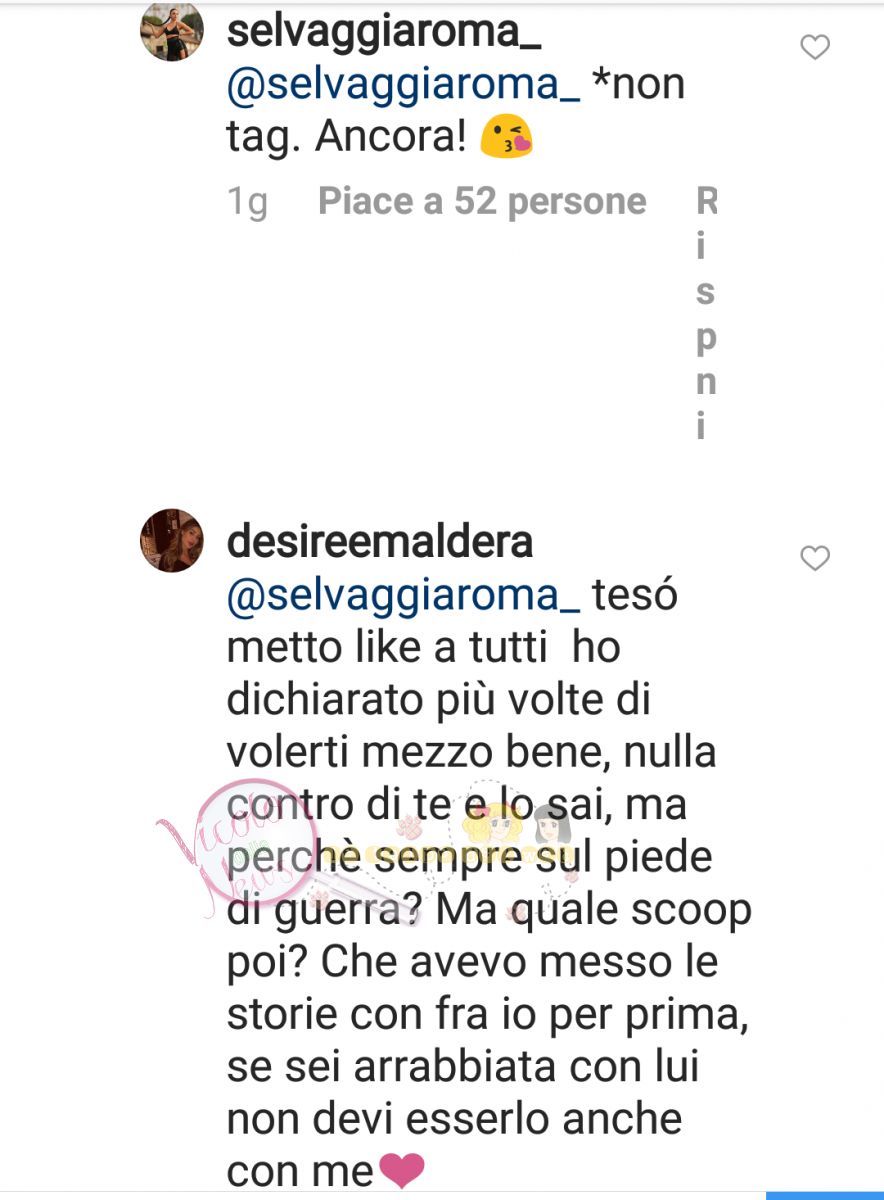
Task: Open selvaggiaroma_ profile picture avatar
Action: (172, 31)
